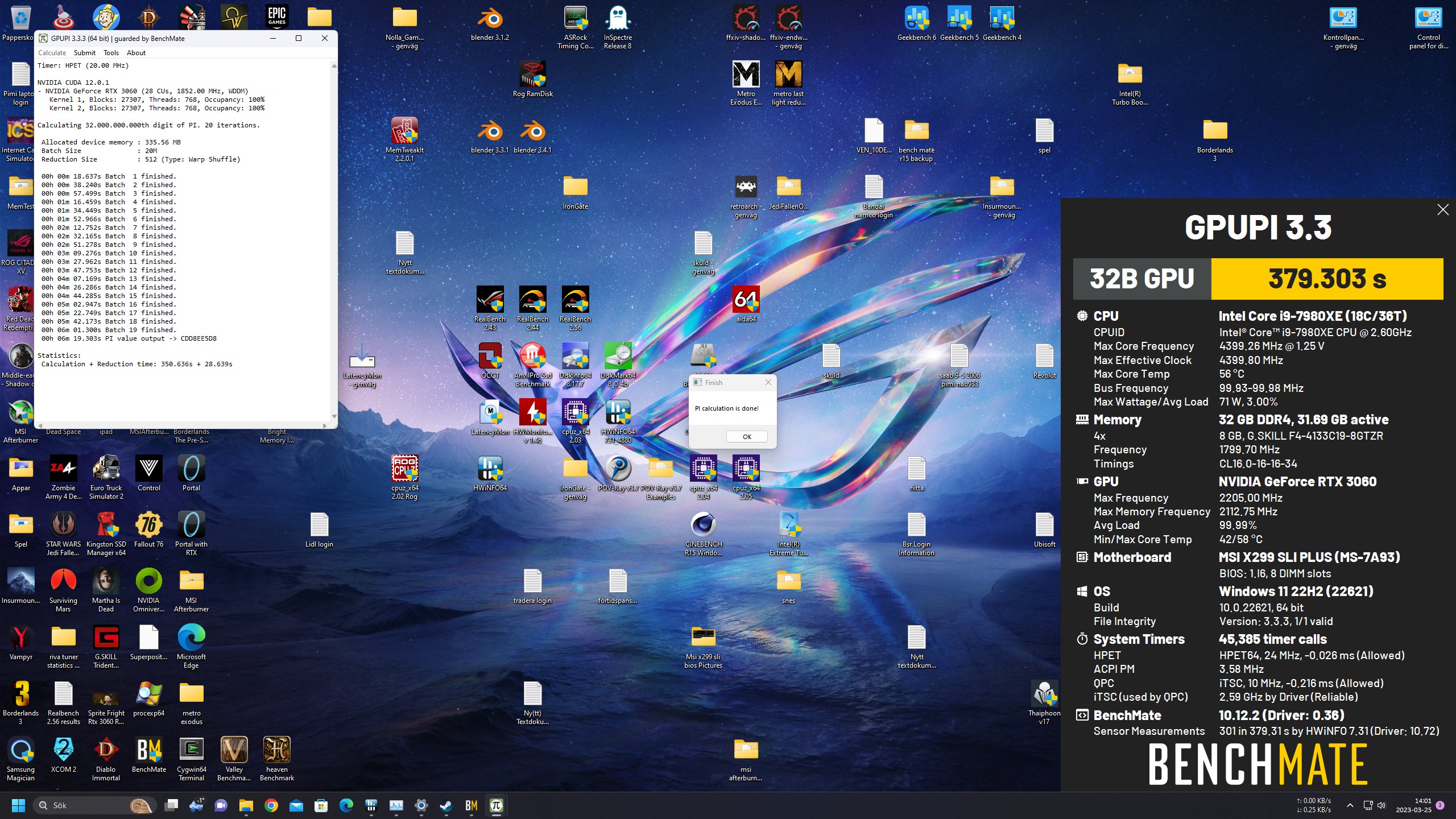
Task: Open OCCT desktop icon
Action: pos(490,361)
